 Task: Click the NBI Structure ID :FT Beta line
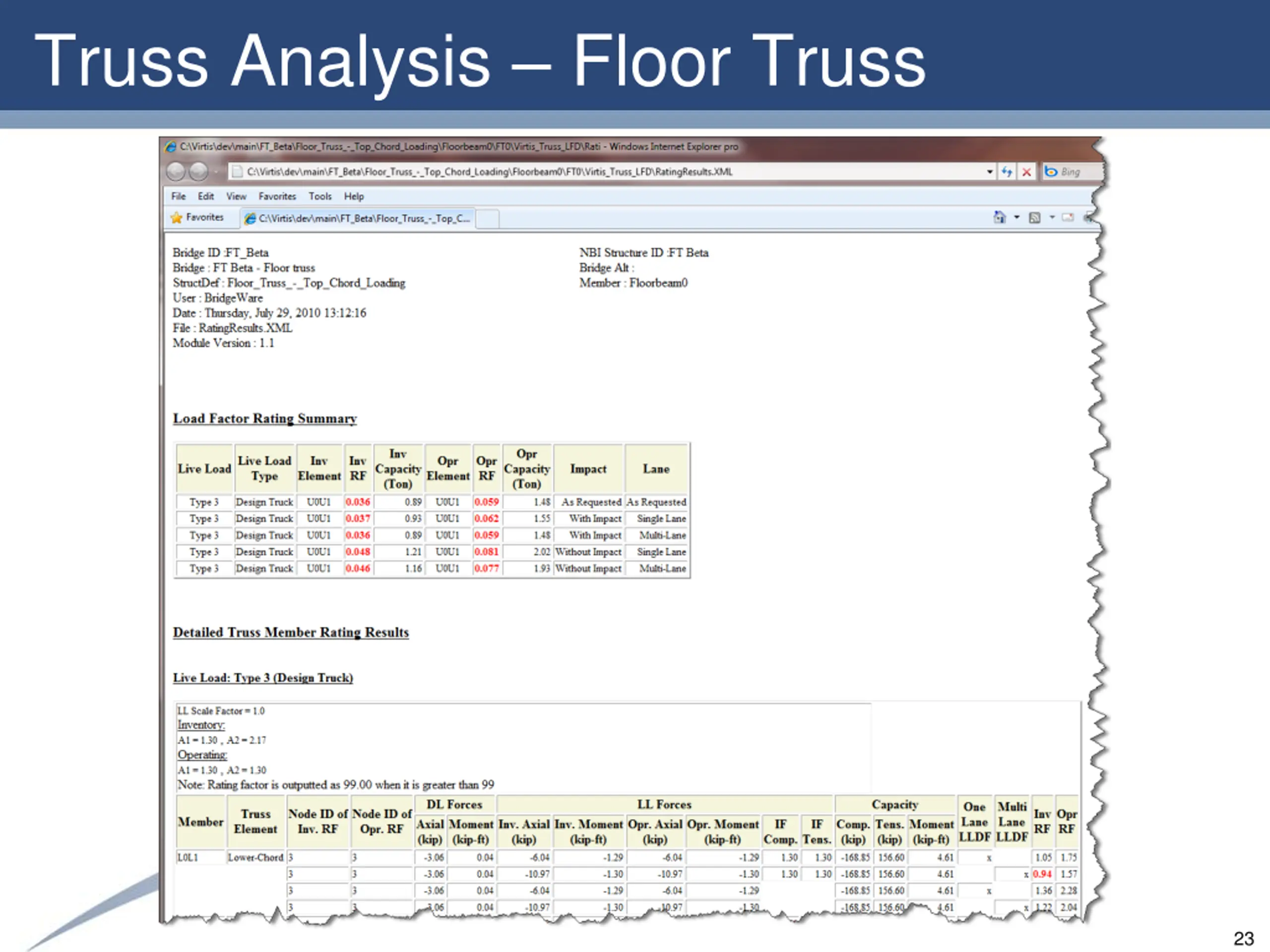coord(643,253)
